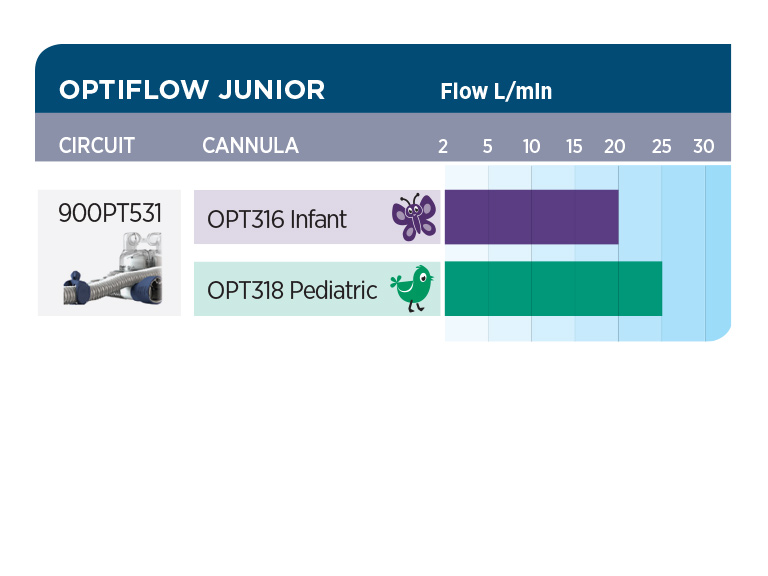
Task: Click the light blue 25–30 flow column
Action: tap(683, 253)
